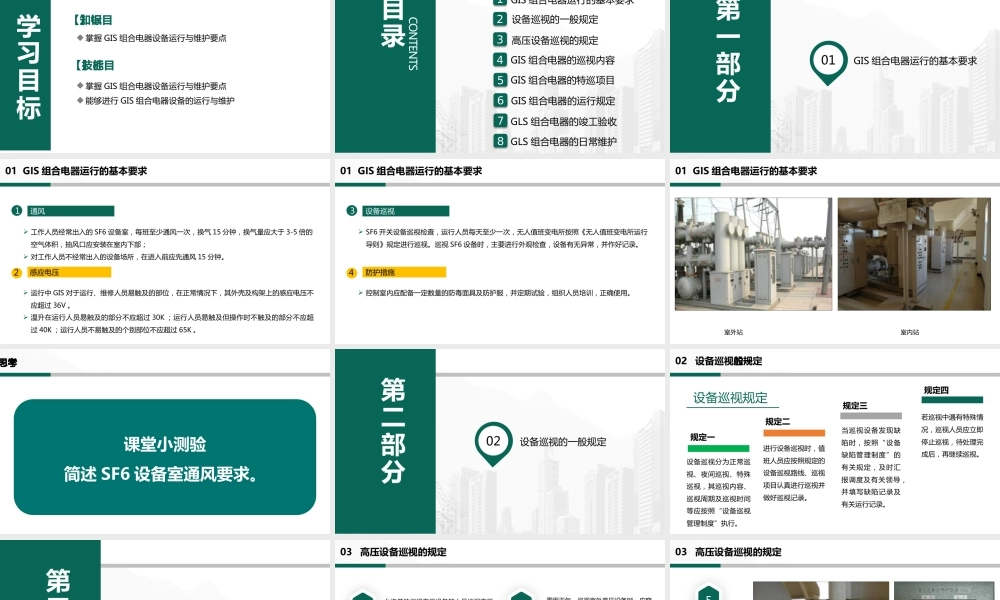Click the green bar under 规定一
1000x600 pixels.
coord(718,449)
